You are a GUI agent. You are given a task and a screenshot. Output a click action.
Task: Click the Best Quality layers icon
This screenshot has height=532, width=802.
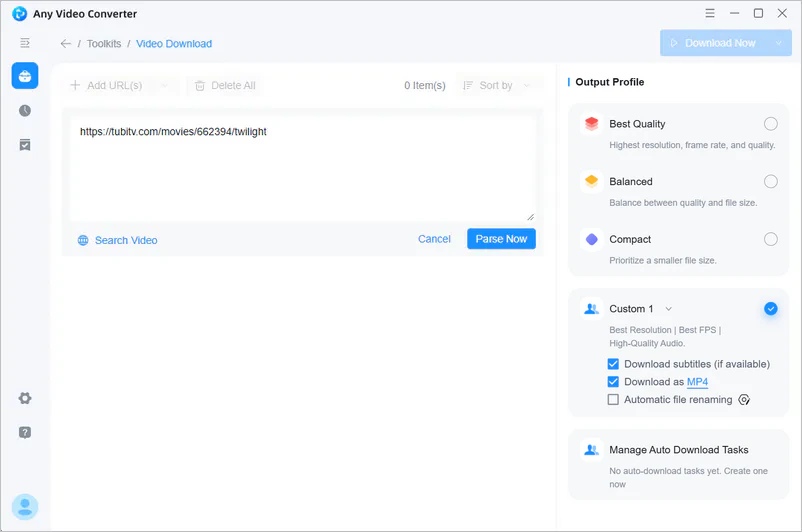click(592, 124)
